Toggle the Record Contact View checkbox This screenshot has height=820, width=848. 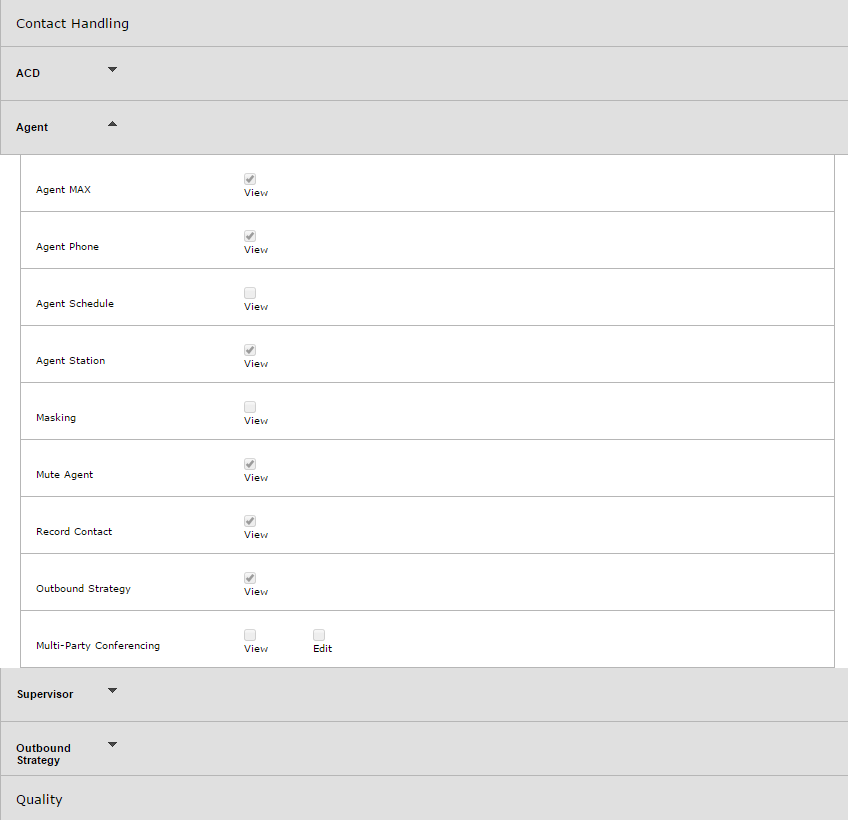pyautogui.click(x=250, y=521)
